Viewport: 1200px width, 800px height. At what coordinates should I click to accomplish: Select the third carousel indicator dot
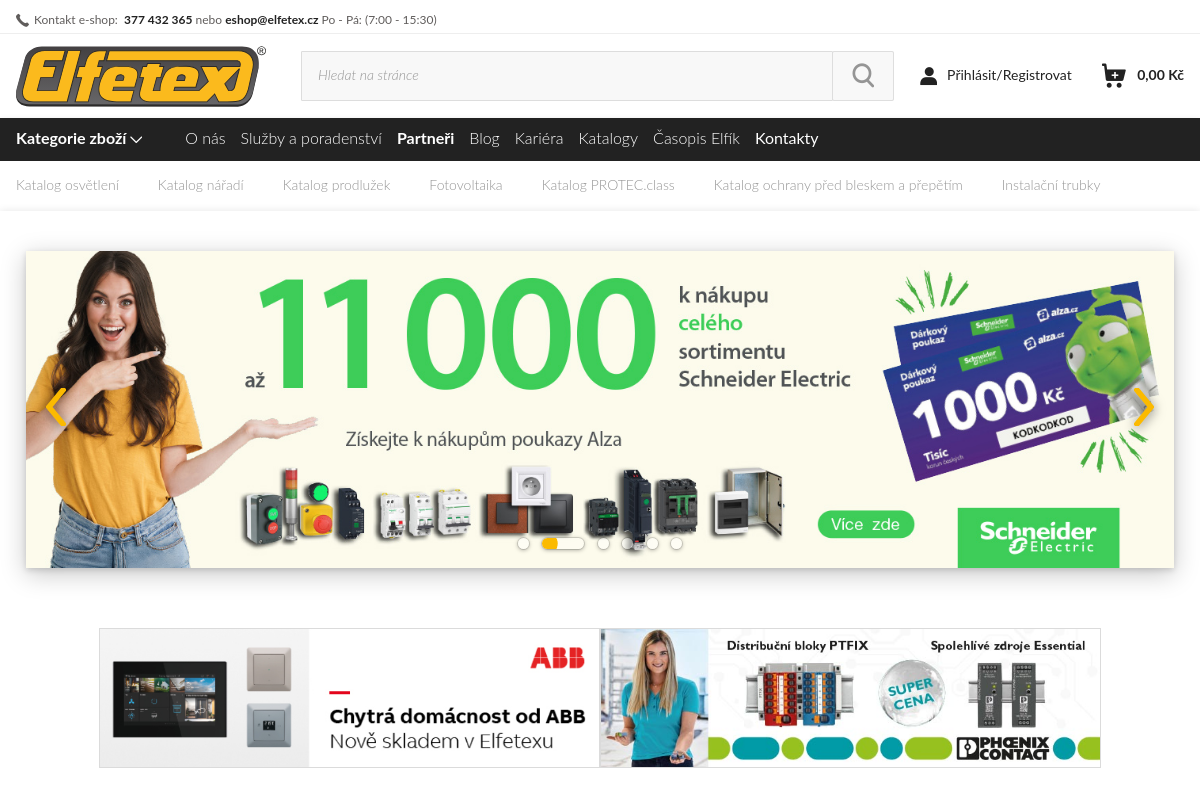click(x=603, y=544)
